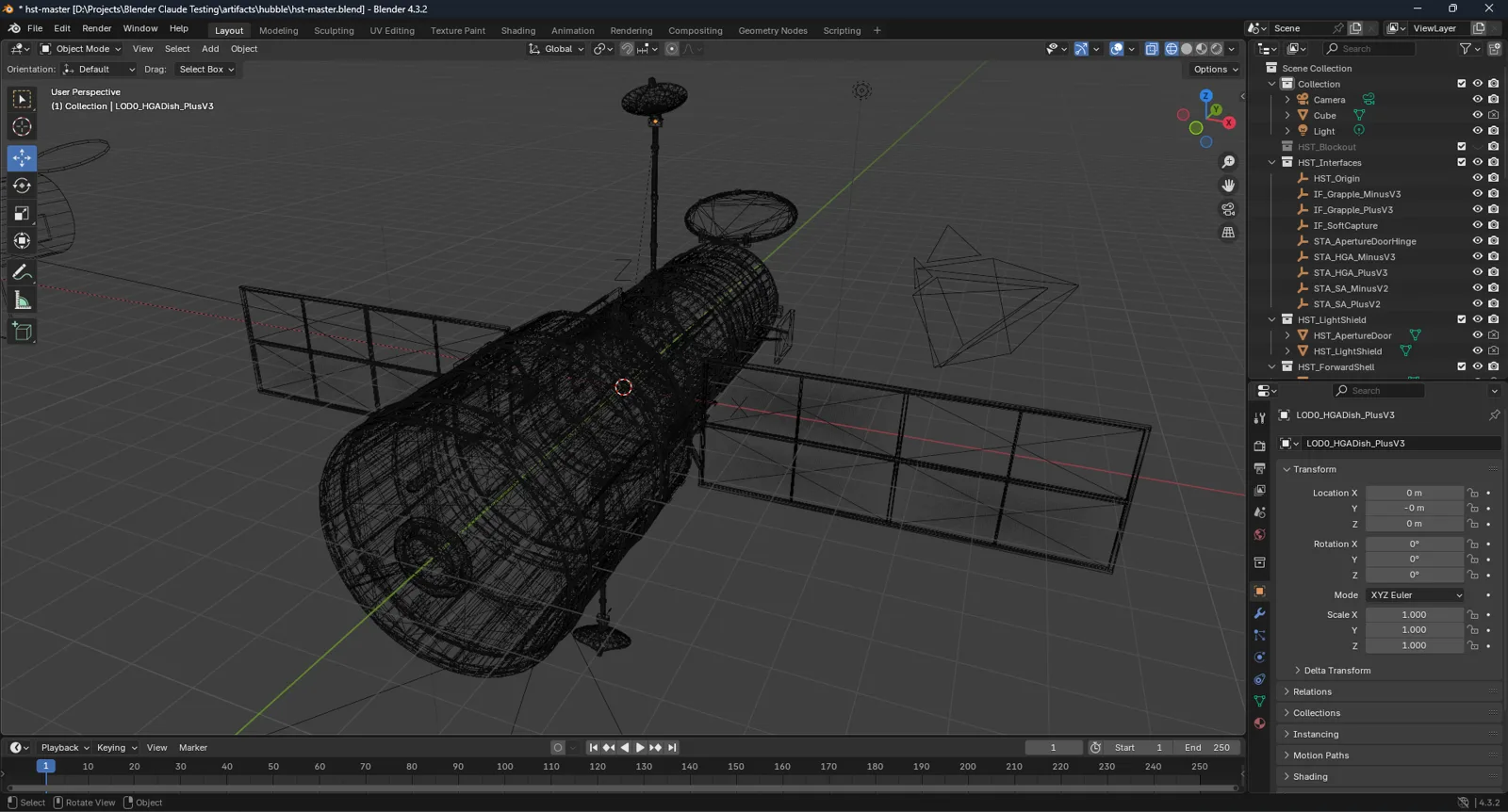Viewport: 1508px width, 812px height.
Task: Select the Add Cube tool
Action: pyautogui.click(x=22, y=331)
